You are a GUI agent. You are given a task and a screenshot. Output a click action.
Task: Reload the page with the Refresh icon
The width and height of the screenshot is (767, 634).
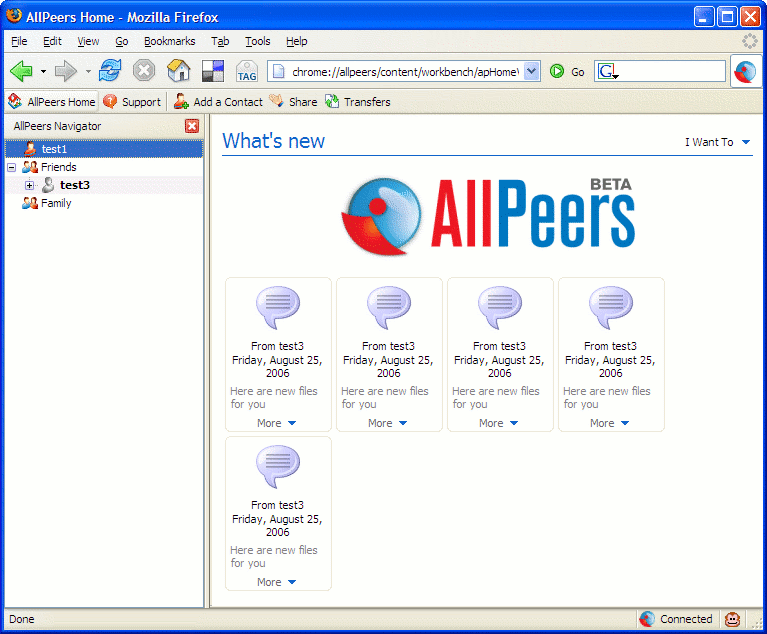[110, 70]
